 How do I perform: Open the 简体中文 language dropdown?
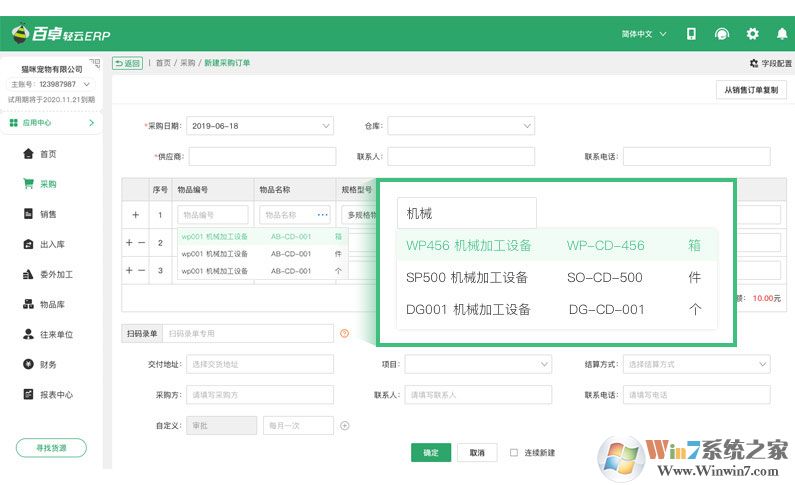point(644,34)
